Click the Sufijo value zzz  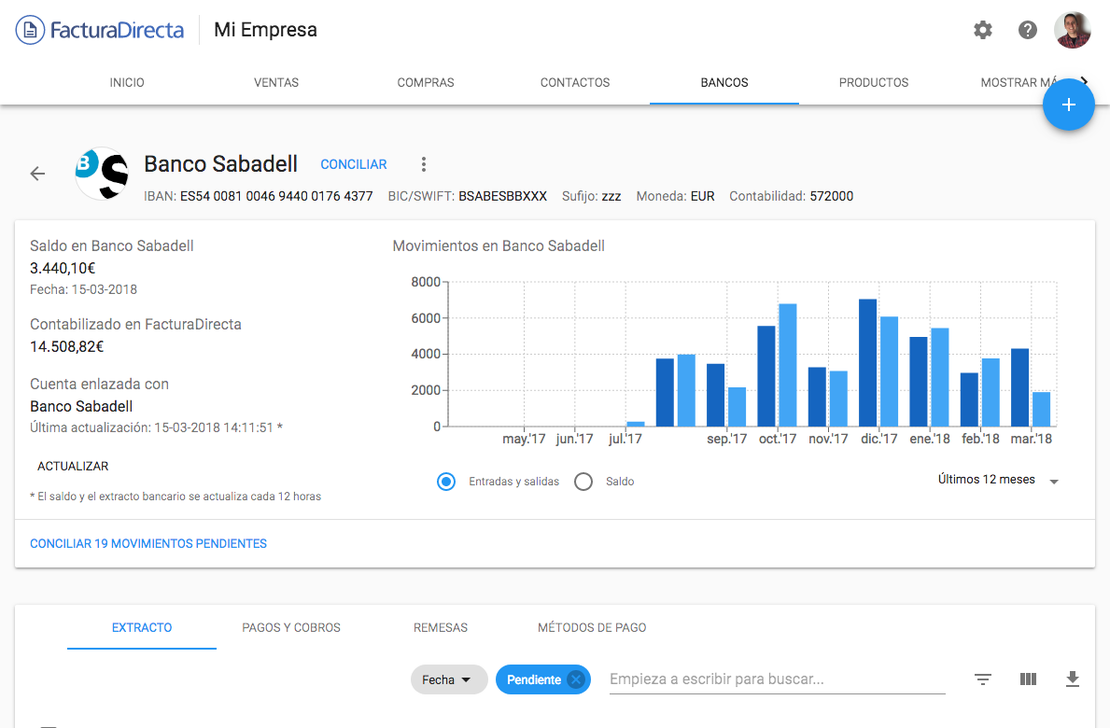click(611, 196)
